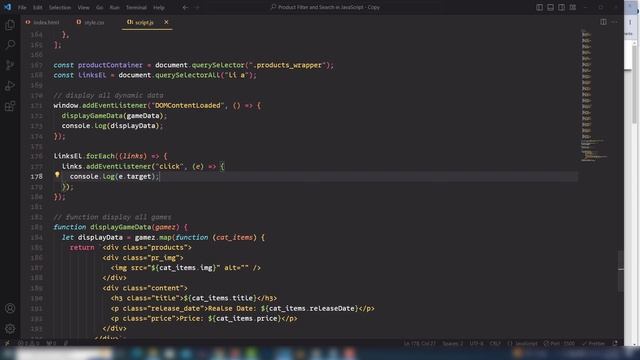Open the Accounts menu icon

[x=10, y=308]
